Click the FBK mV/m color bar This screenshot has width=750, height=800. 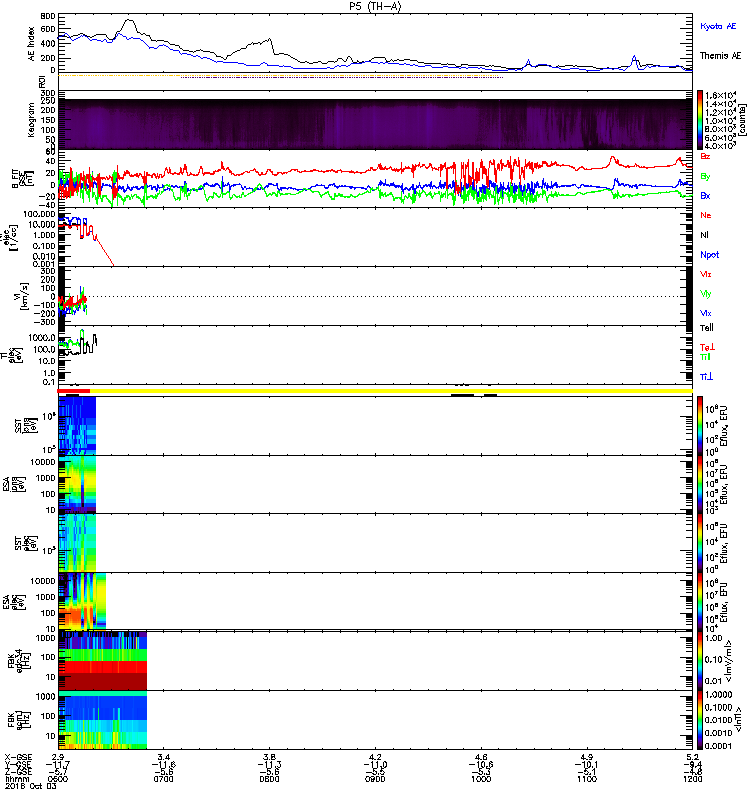(x=700, y=661)
